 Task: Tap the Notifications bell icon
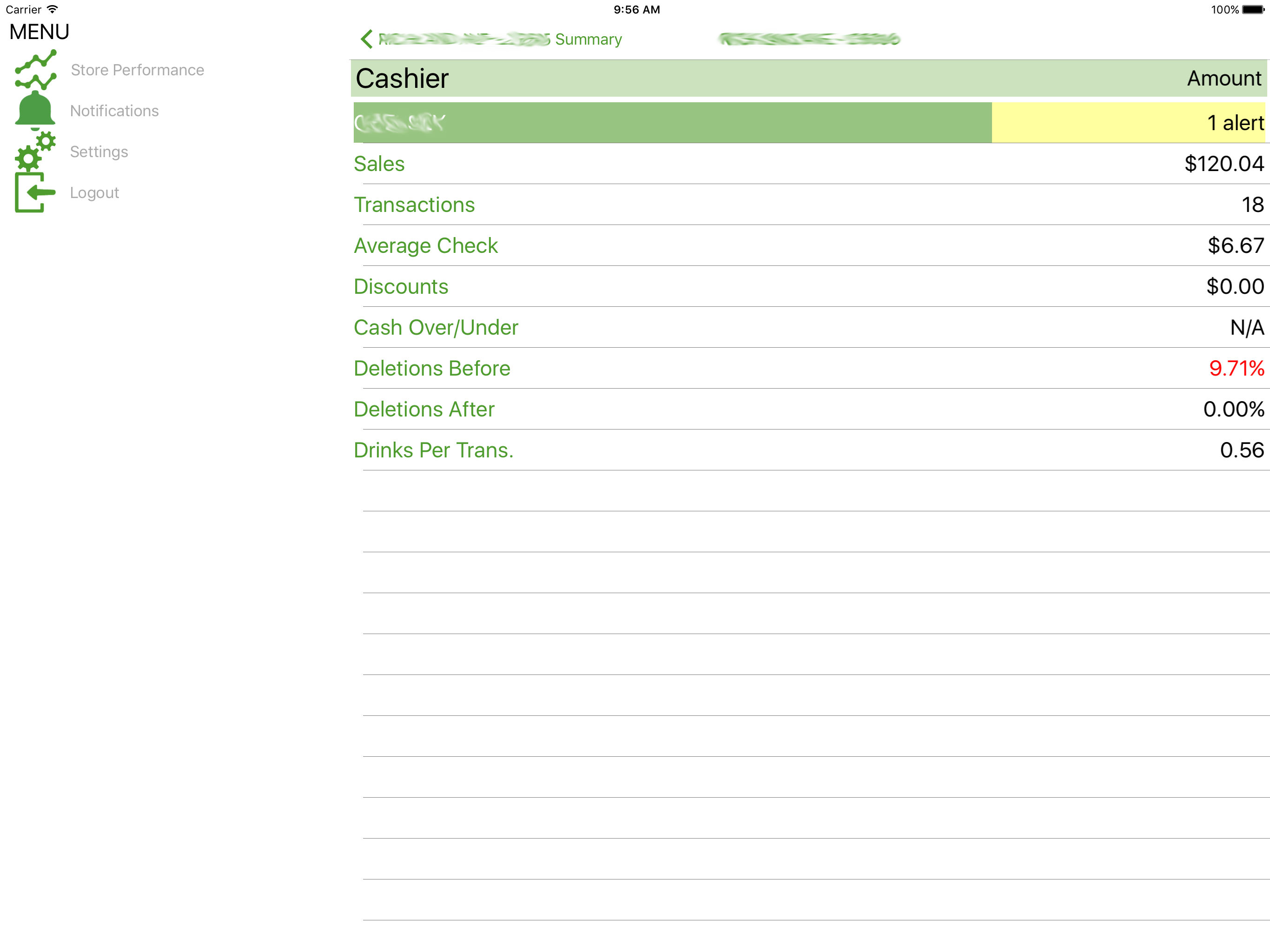[35, 110]
